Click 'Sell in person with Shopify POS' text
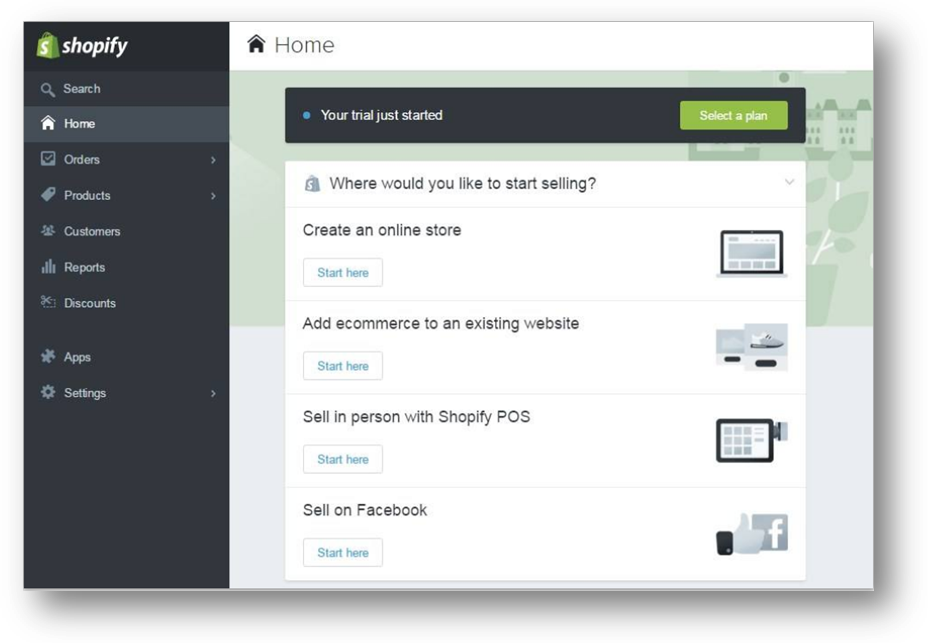This screenshot has height=643, width=928. [x=417, y=417]
